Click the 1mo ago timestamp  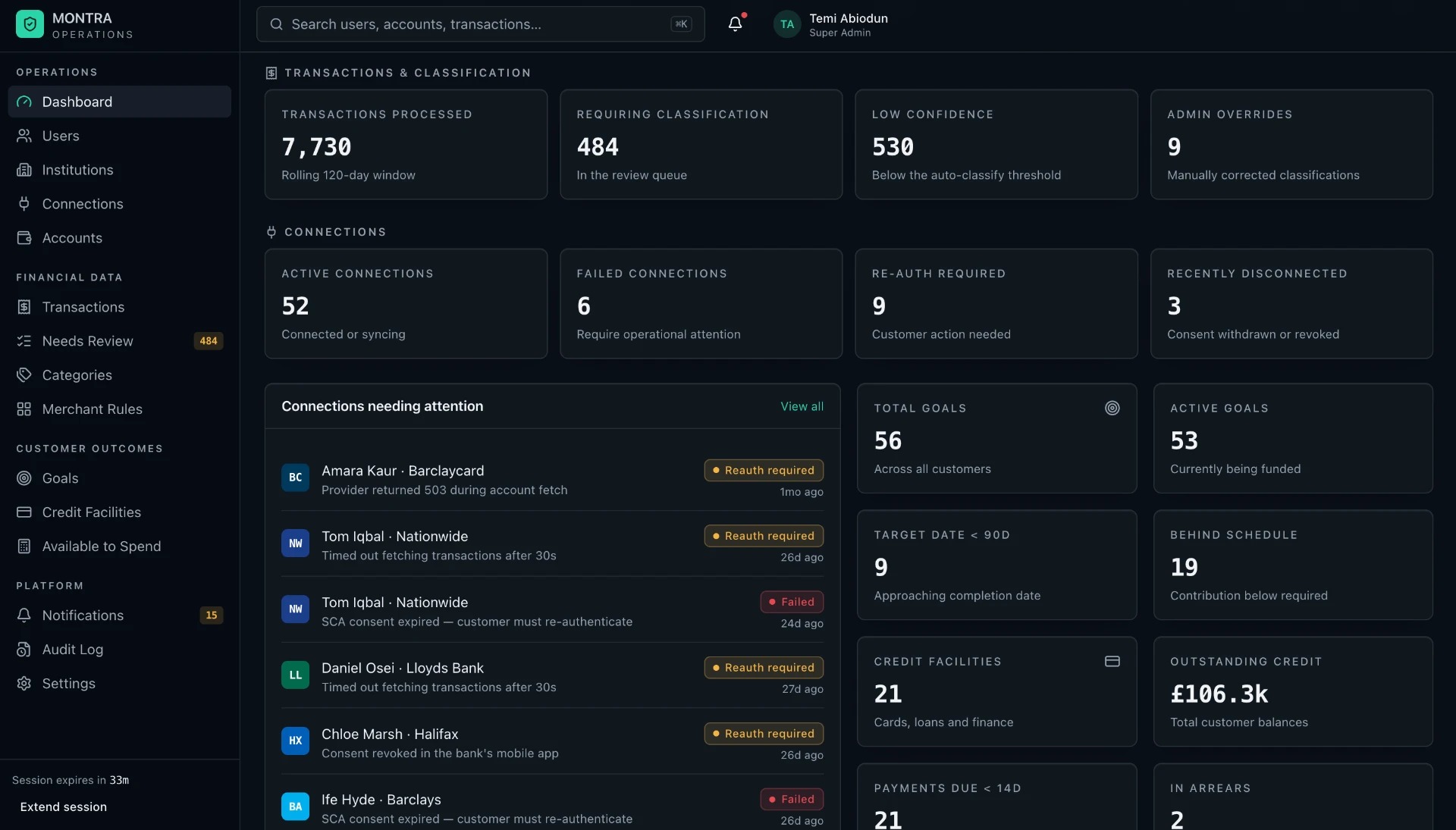(802, 492)
